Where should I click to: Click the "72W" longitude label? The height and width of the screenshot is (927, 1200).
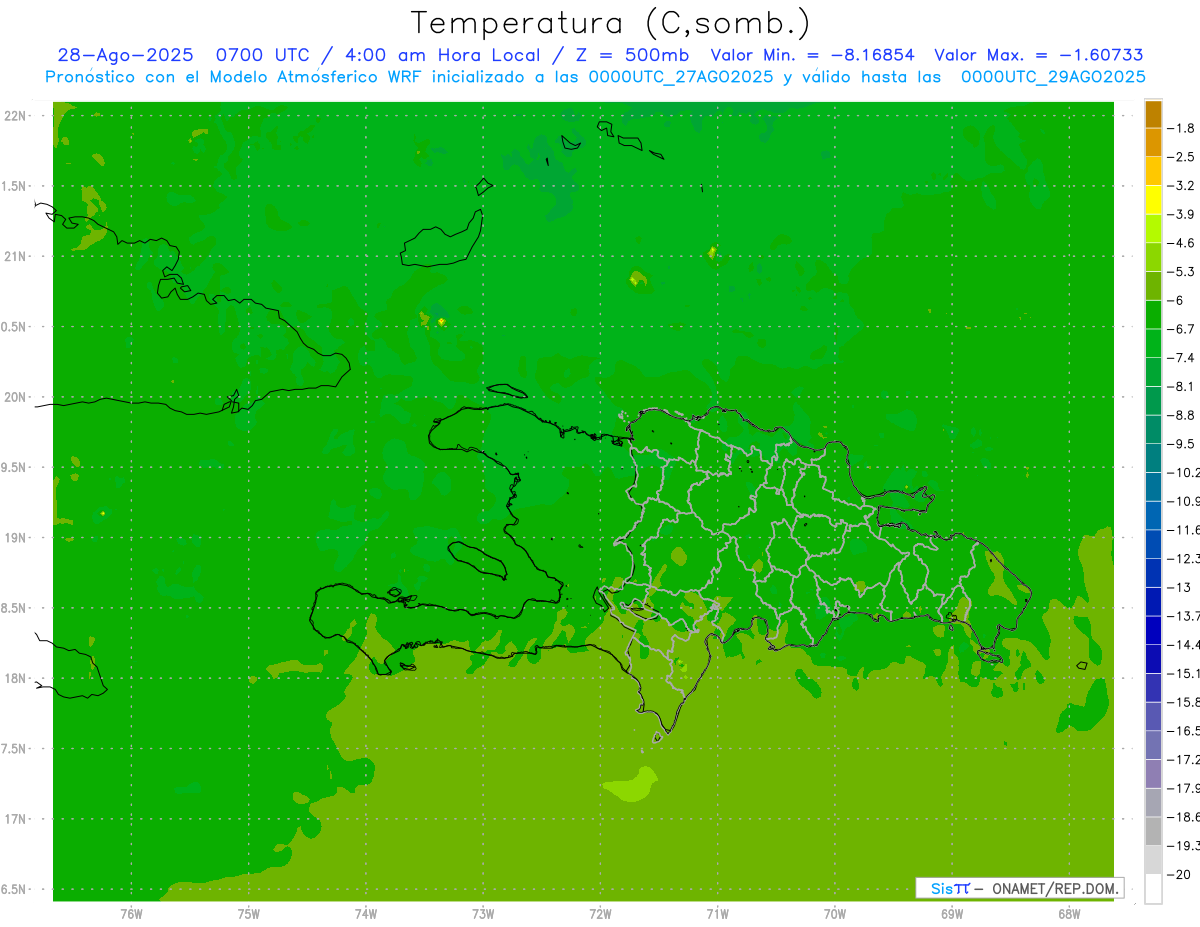coord(600,914)
